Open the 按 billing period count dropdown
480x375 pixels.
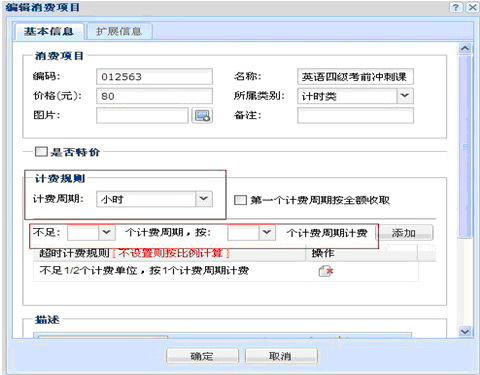tap(267, 232)
